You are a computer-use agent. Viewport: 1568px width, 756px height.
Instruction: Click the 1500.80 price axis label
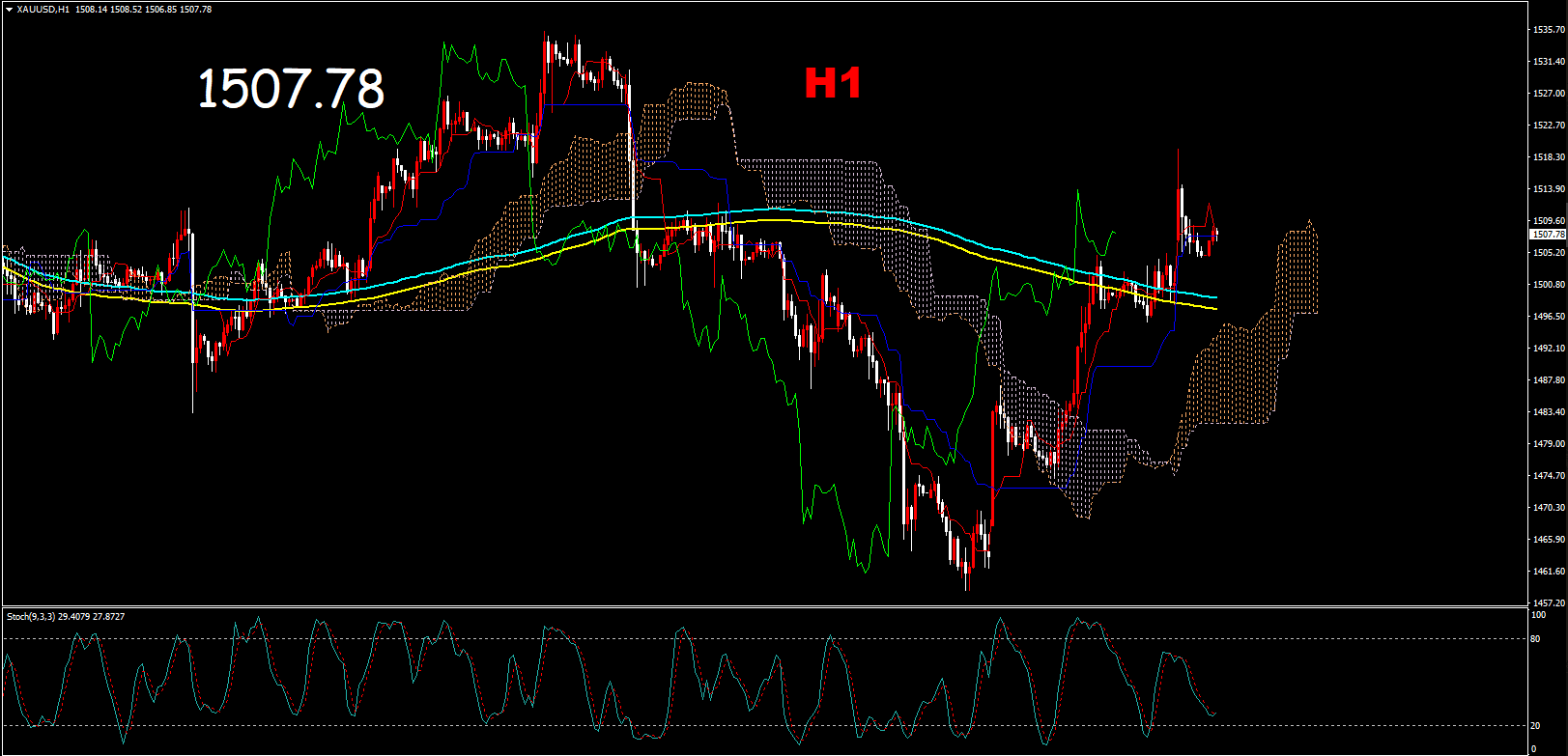pos(1549,285)
